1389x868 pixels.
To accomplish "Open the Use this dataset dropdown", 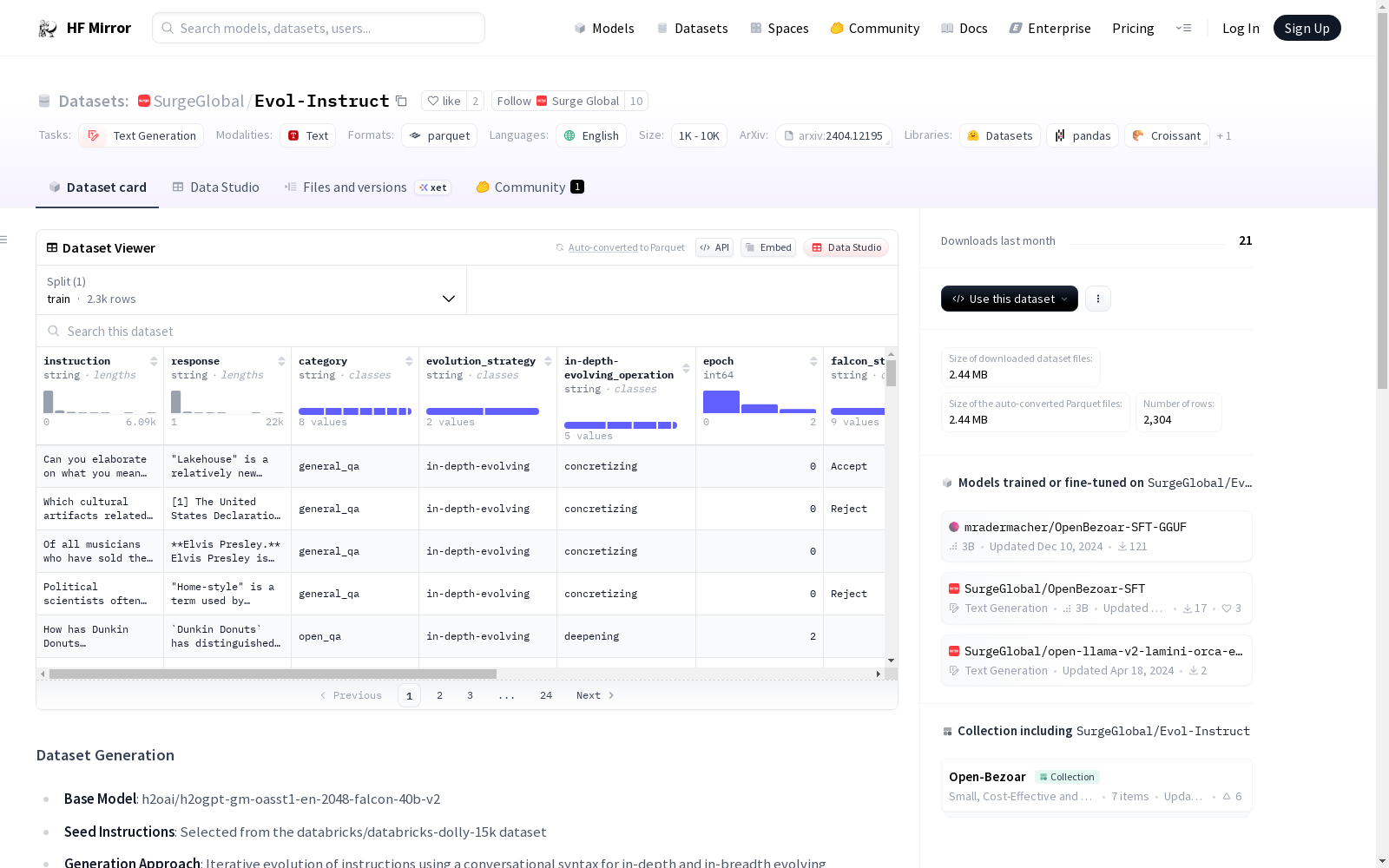I will (x=1009, y=299).
